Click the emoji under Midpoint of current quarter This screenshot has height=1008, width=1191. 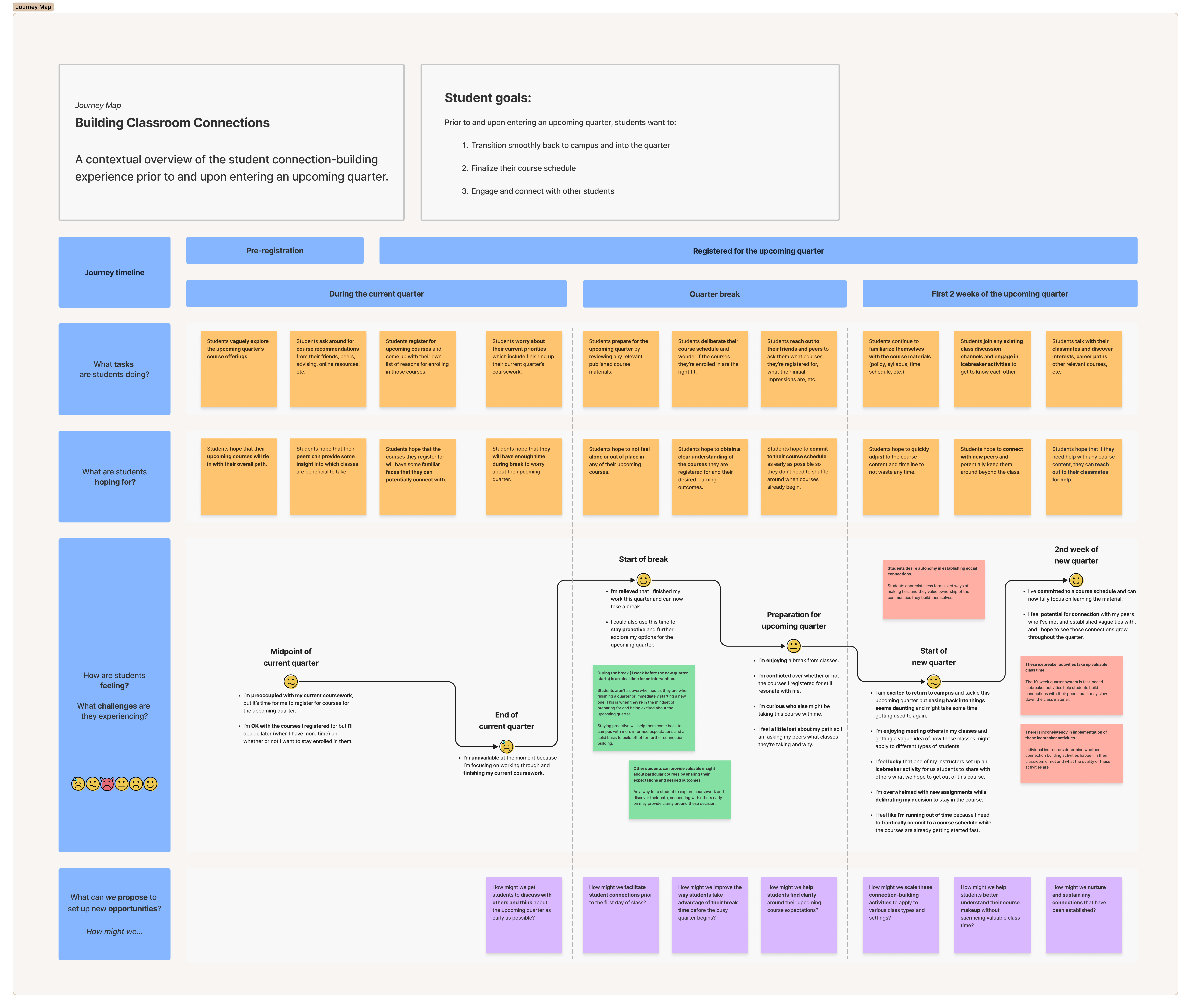(291, 681)
